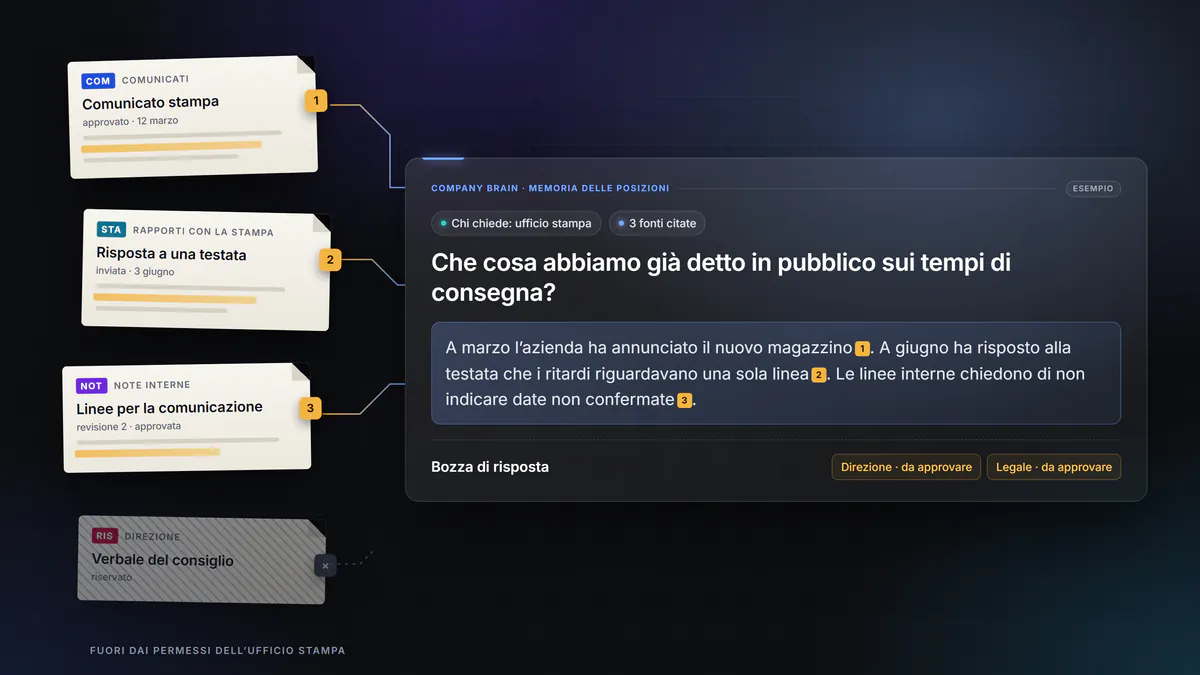The image size is (1200, 675).
Task: Click the teal STA badge on Risposta card
Action: pos(111,230)
